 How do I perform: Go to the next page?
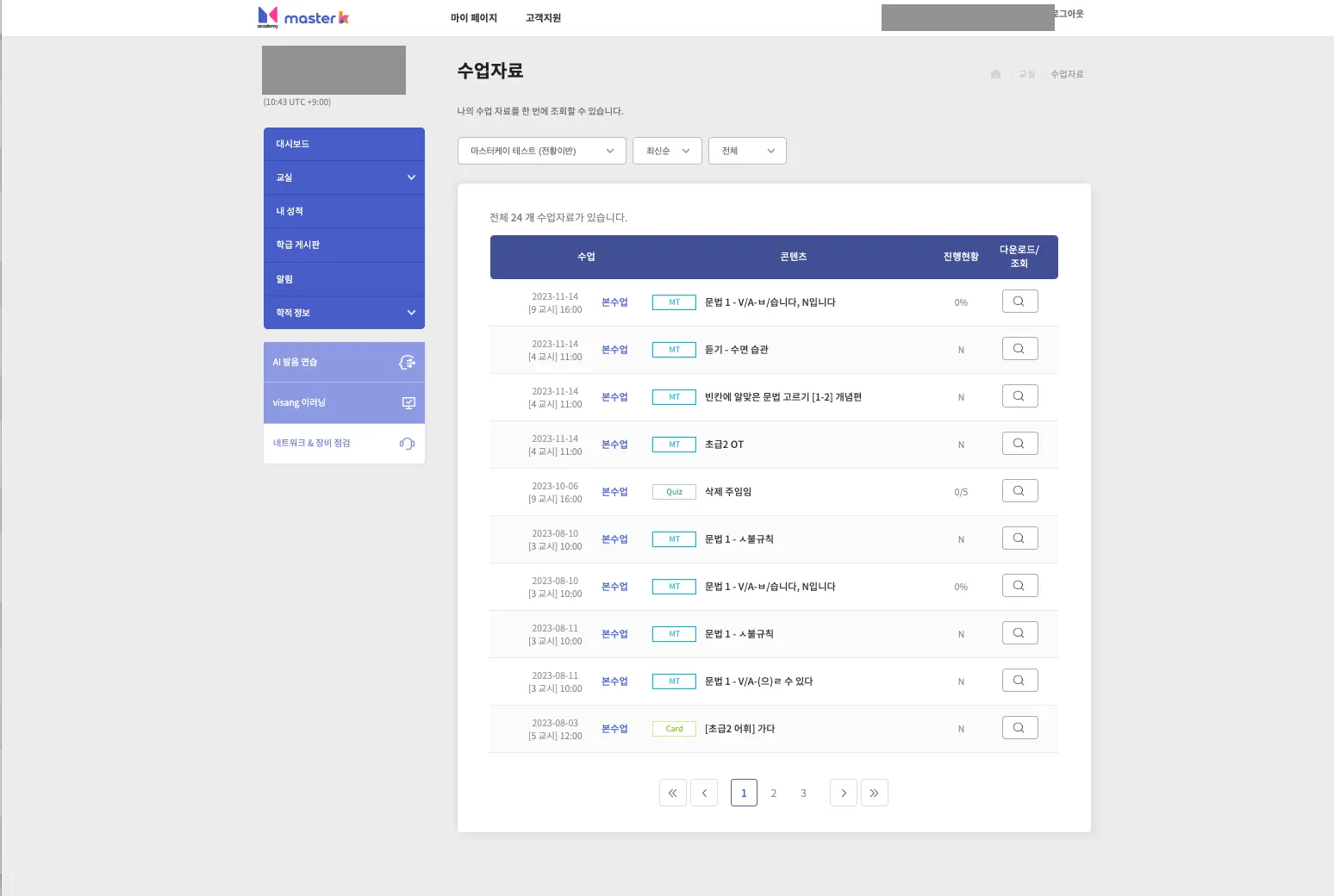[844, 793]
